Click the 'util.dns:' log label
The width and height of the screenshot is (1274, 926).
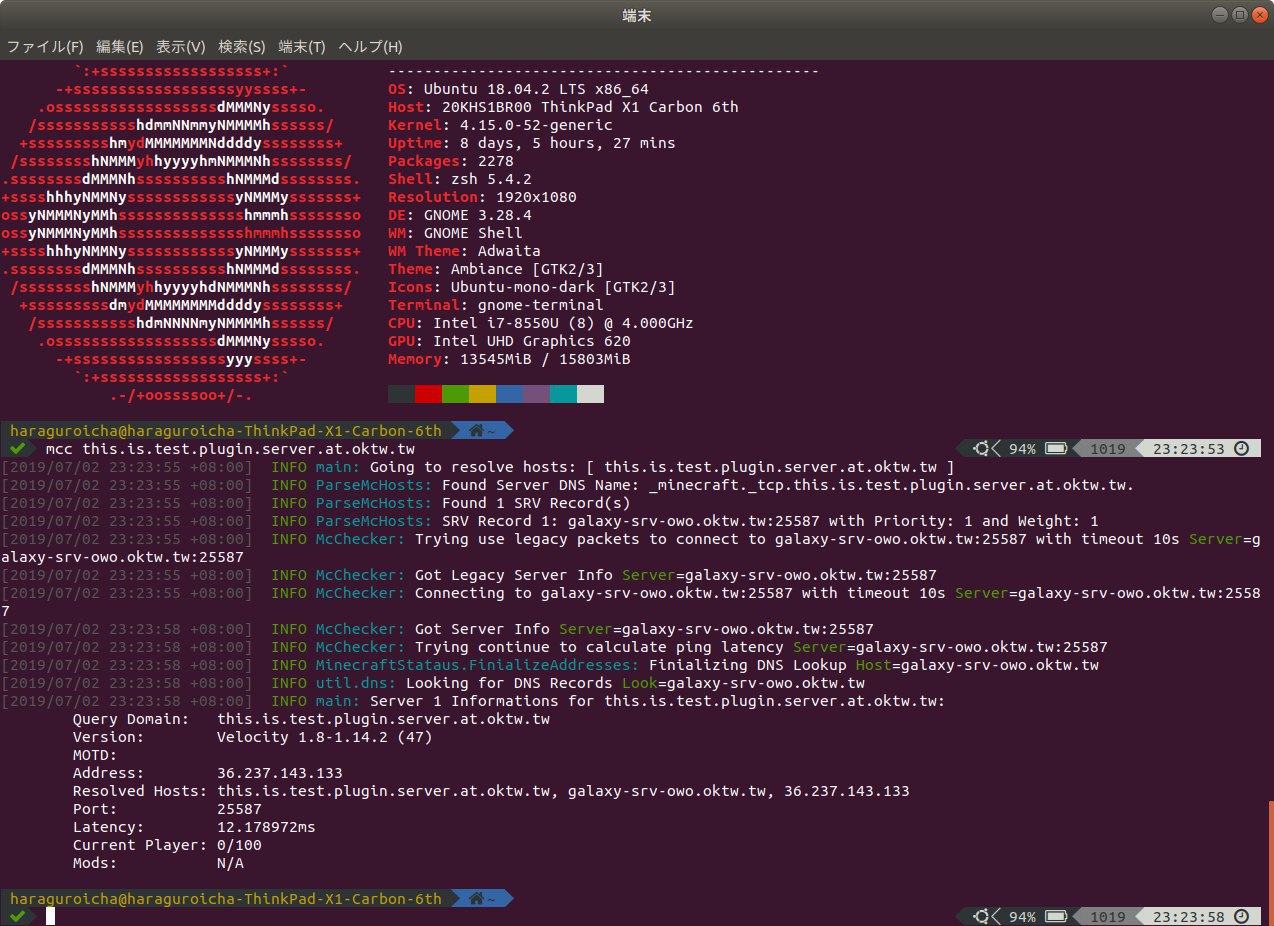point(356,683)
